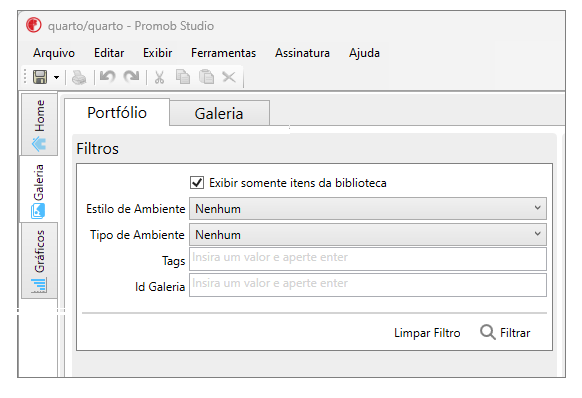Switch to the Galeria top tab
This screenshot has width=582, height=398.
click(219, 113)
